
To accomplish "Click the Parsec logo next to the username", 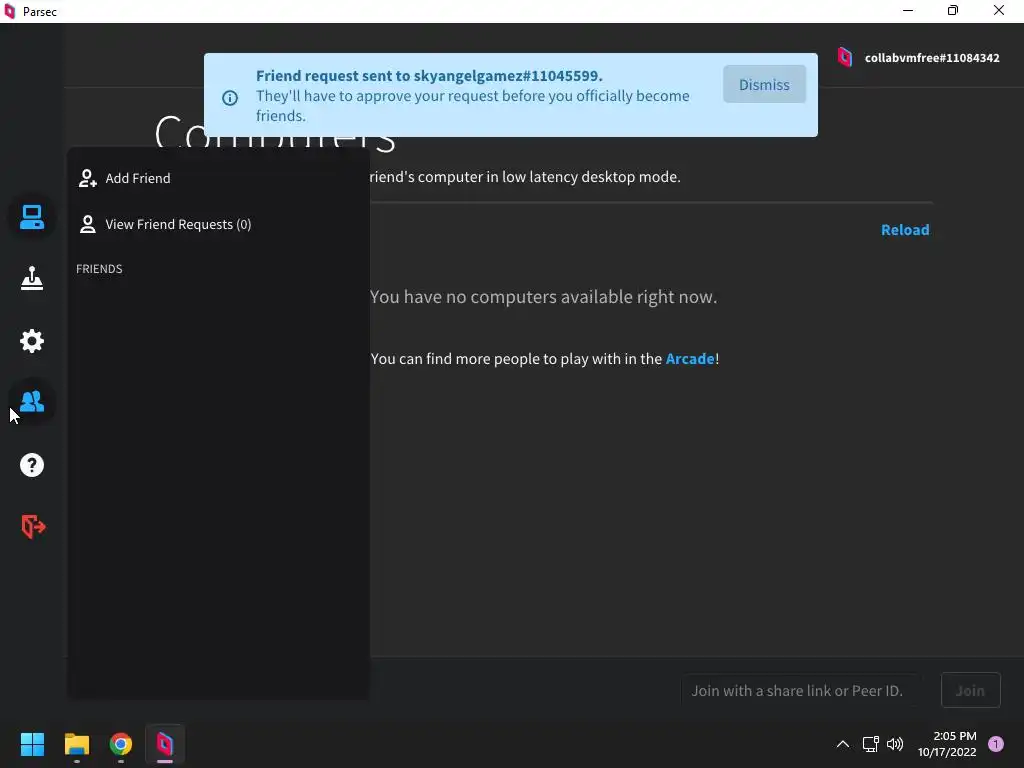I will click(845, 57).
